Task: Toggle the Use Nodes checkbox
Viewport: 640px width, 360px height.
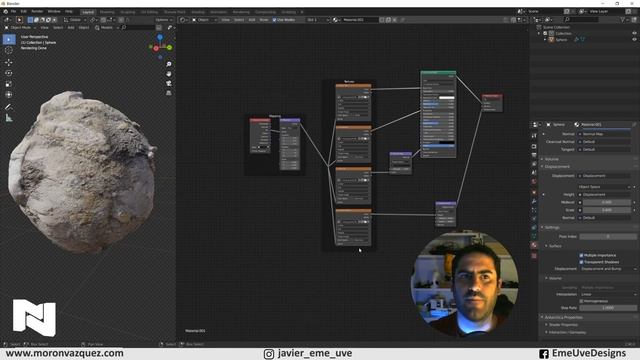Action: tap(275, 20)
